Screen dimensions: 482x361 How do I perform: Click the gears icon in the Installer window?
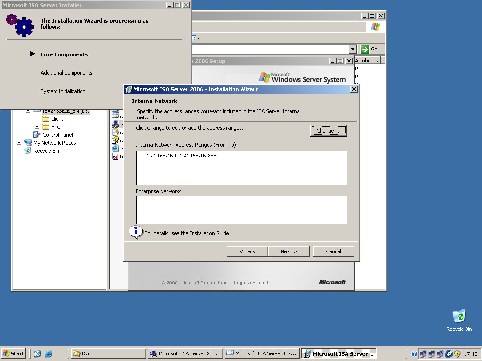tap(20, 25)
